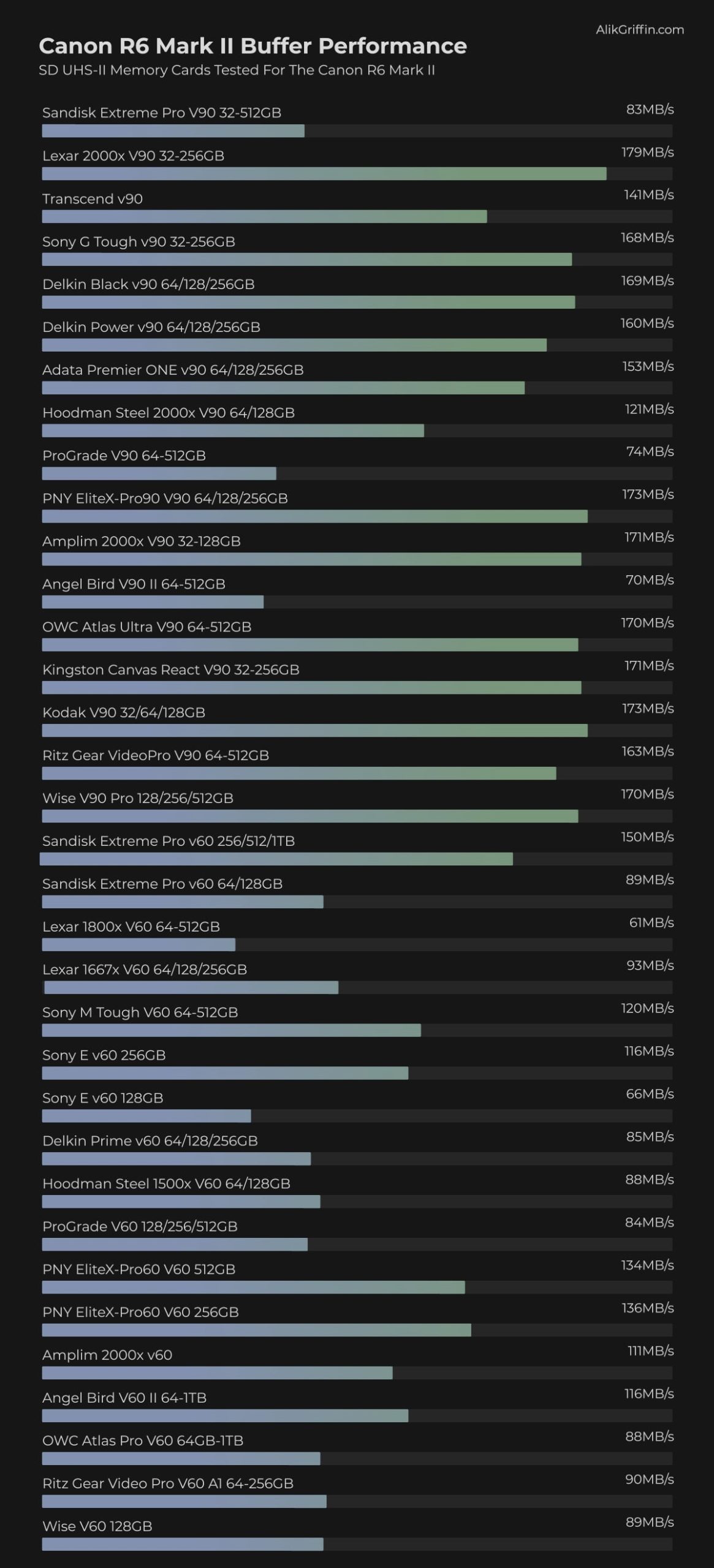The width and height of the screenshot is (714, 1568).
Task: Click the Wise V60 128GB bar
Action: (183, 1544)
